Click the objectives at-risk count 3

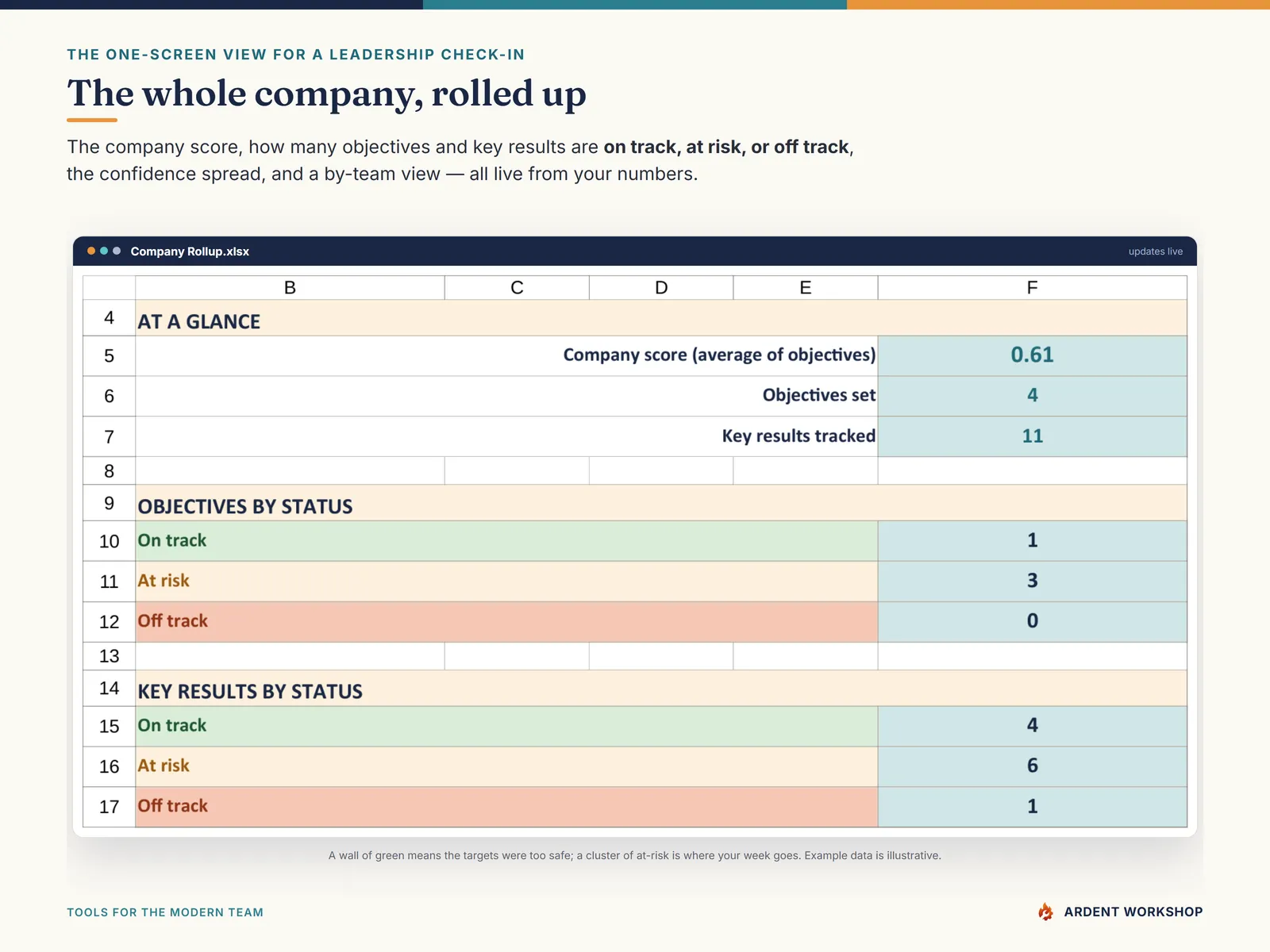coord(1032,582)
